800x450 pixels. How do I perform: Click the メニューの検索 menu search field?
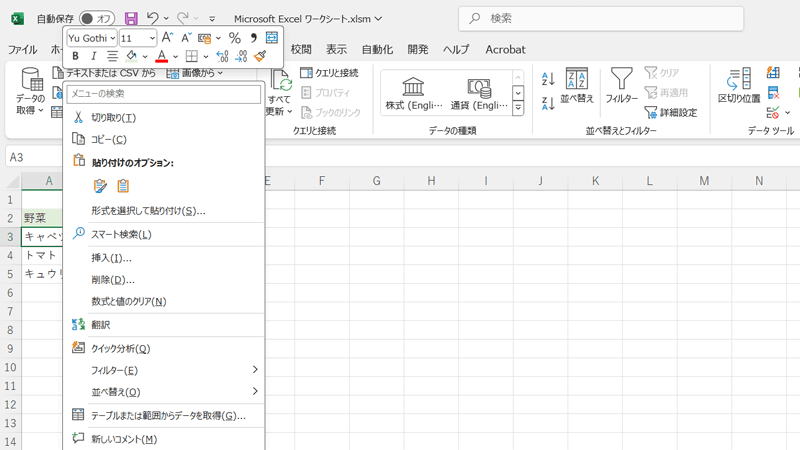pos(164,94)
